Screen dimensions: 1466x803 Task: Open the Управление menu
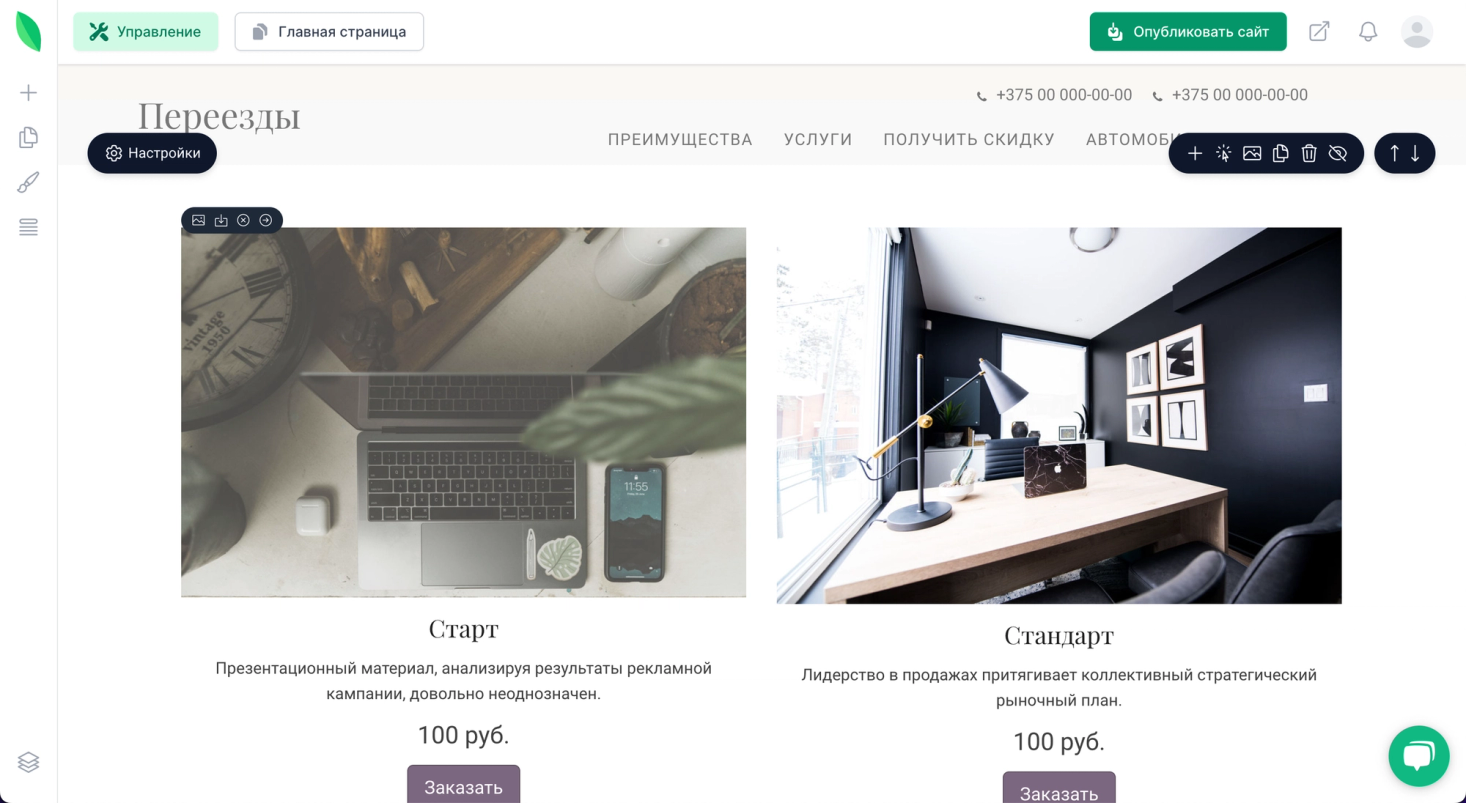[x=145, y=32]
